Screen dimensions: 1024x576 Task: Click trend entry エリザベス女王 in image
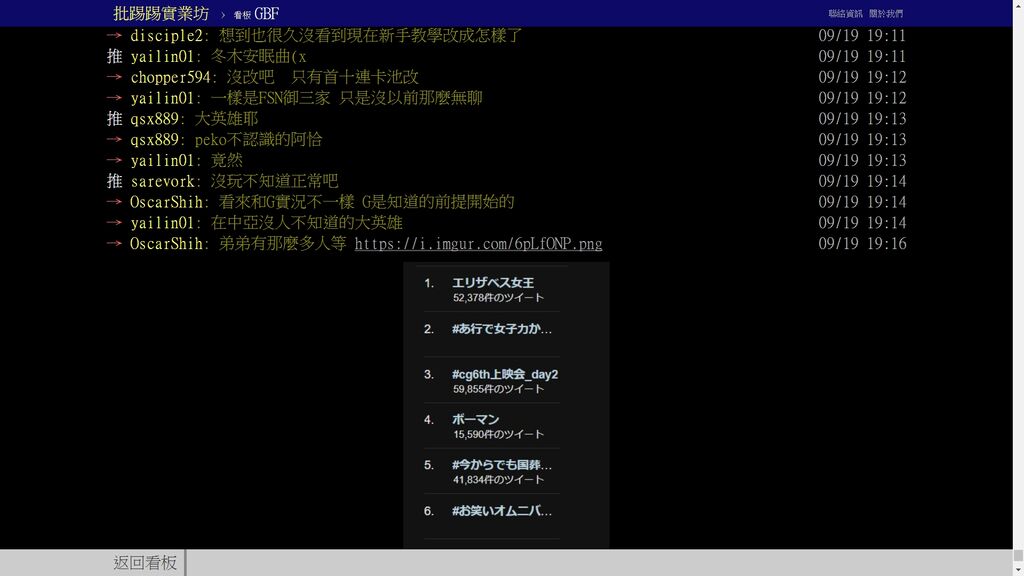click(493, 283)
